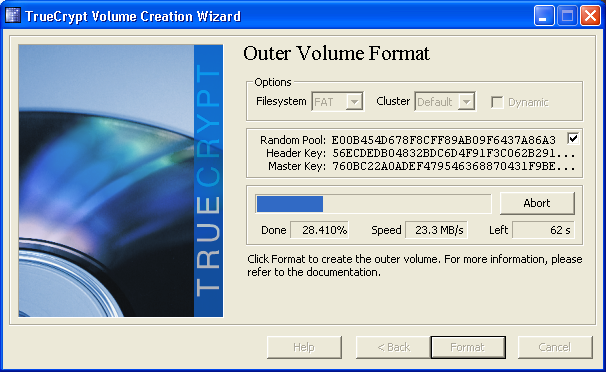Toggle the Random Pool display checkbox
606x372 pixels.
tap(573, 138)
